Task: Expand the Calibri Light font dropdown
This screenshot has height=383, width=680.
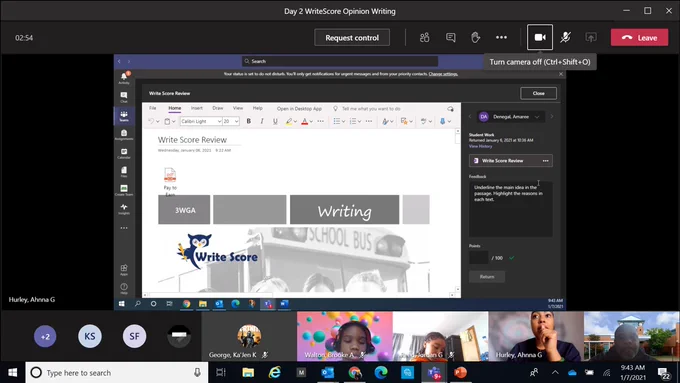Action: pyautogui.click(x=219, y=121)
